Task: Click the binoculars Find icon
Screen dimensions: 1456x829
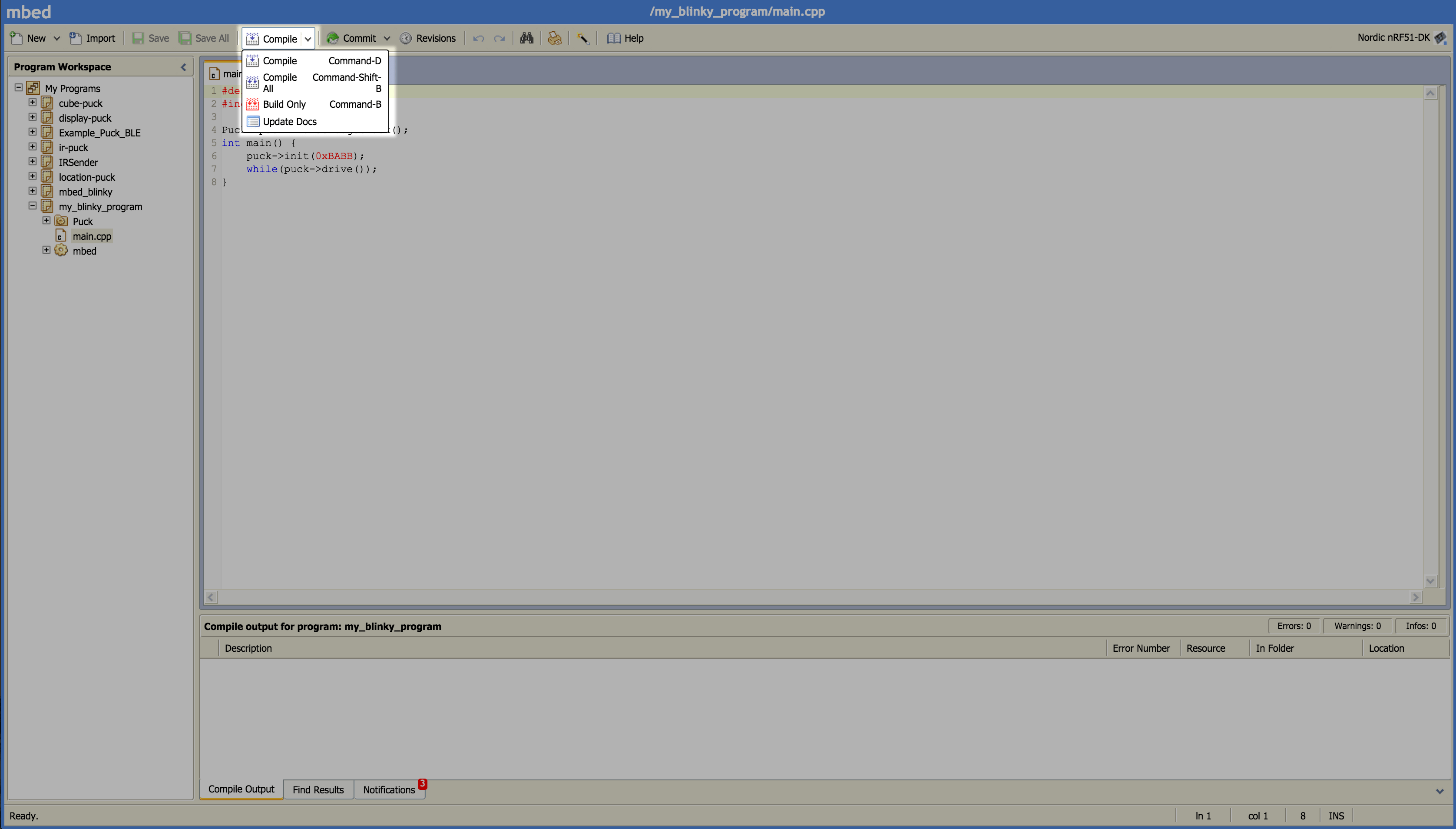Action: [526, 38]
